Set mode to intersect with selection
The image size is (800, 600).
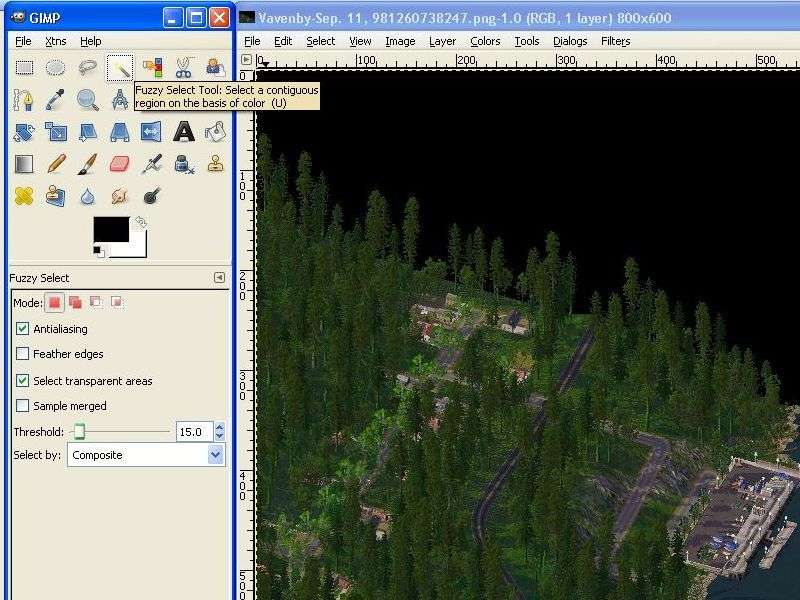[117, 303]
